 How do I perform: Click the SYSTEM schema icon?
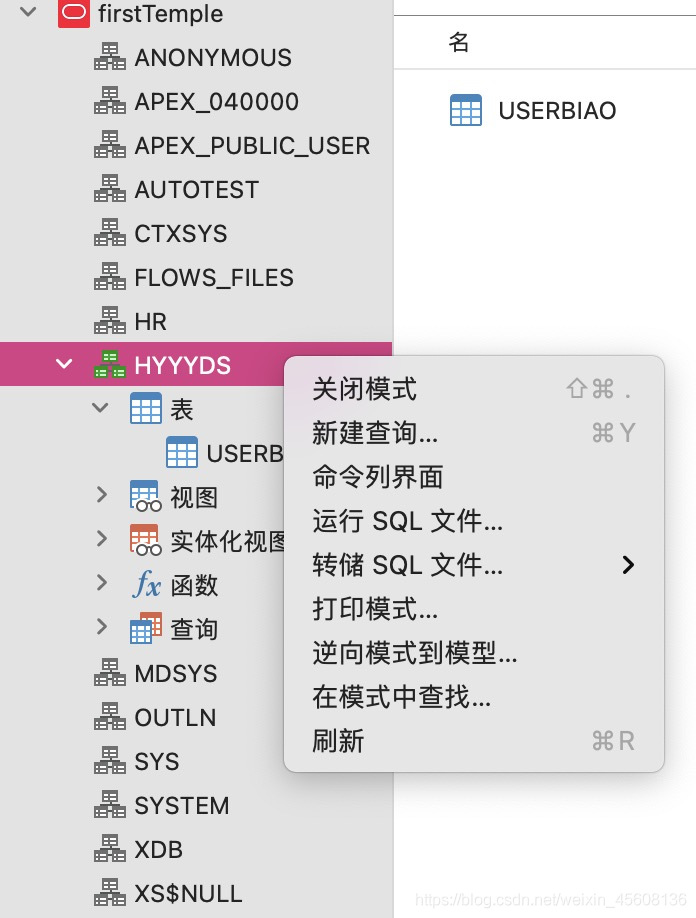coord(110,806)
